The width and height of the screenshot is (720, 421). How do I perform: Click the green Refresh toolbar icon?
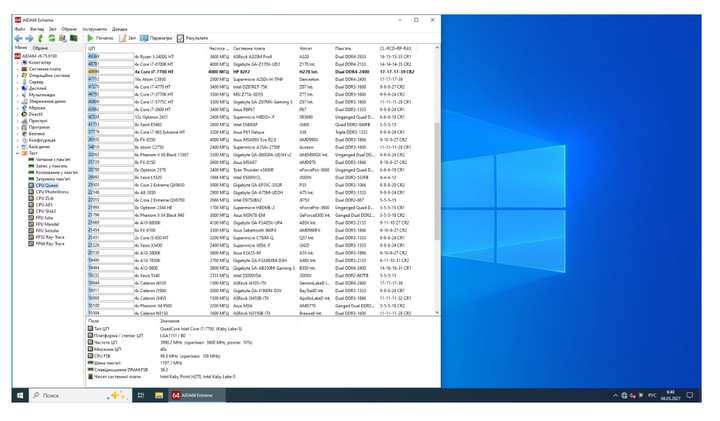click(x=51, y=38)
